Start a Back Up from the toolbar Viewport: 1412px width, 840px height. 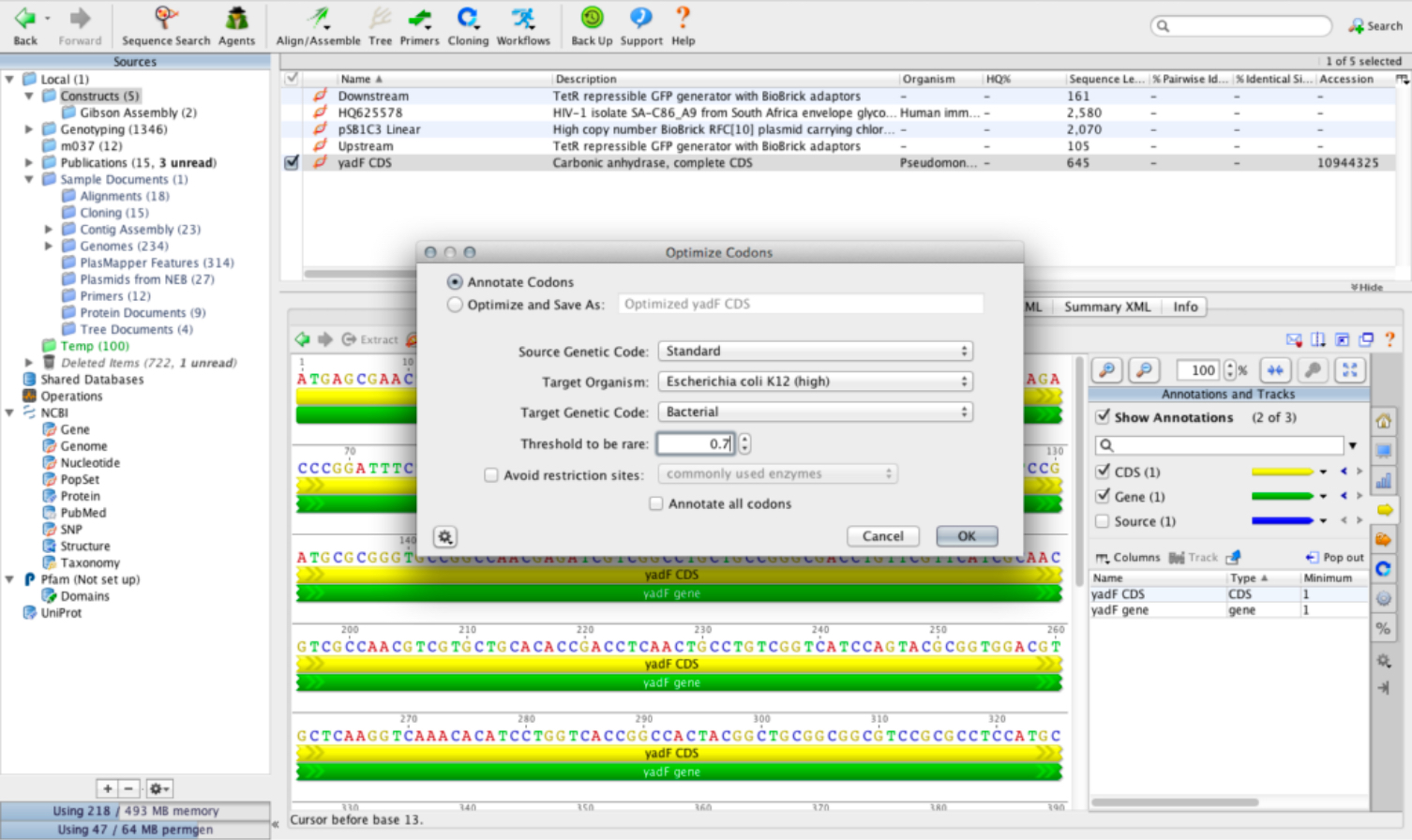[x=592, y=25]
